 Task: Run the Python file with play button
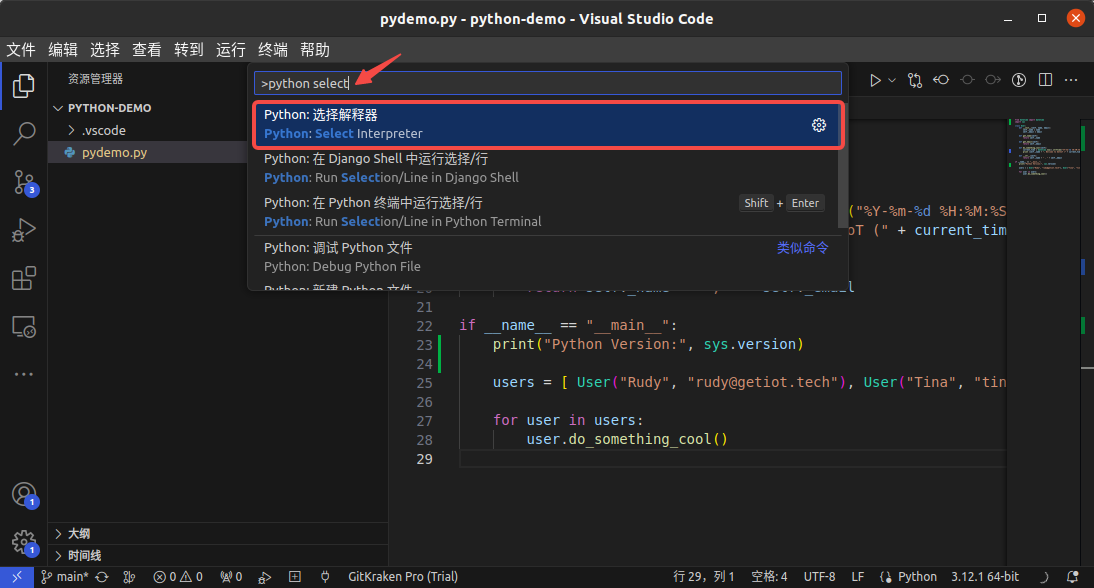click(x=875, y=80)
